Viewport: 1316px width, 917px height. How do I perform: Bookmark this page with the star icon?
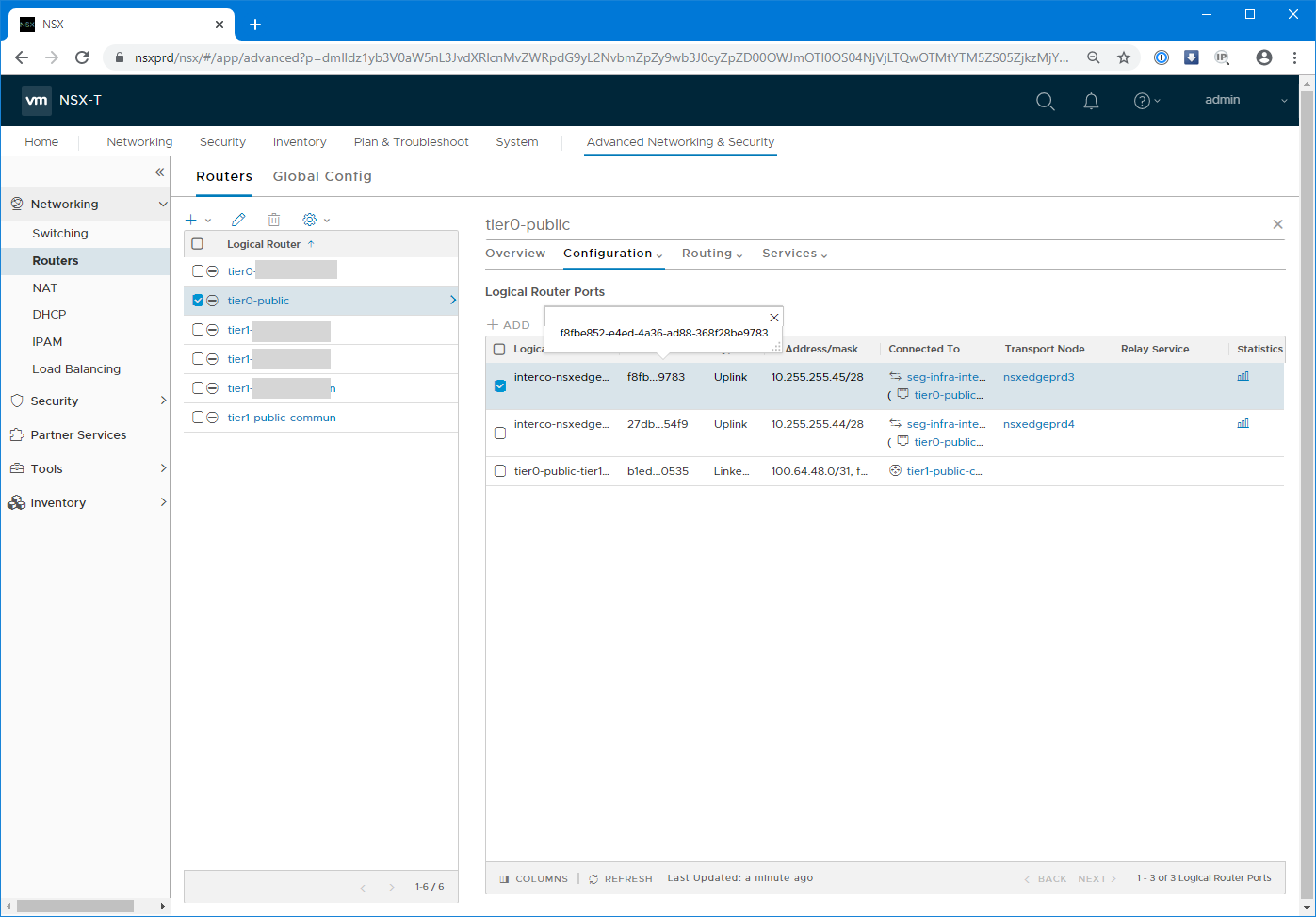(1124, 57)
